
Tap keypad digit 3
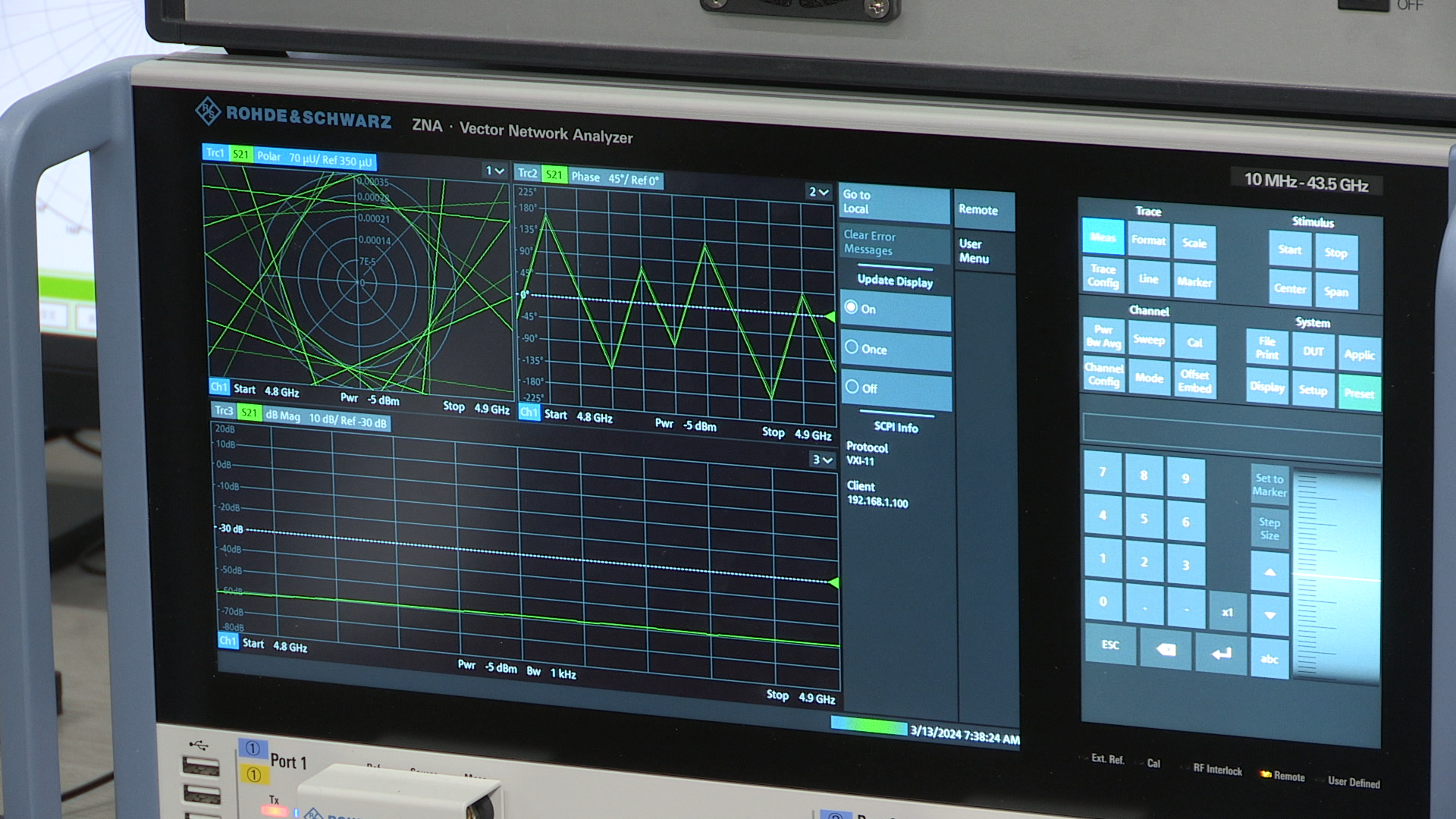pos(1185,565)
